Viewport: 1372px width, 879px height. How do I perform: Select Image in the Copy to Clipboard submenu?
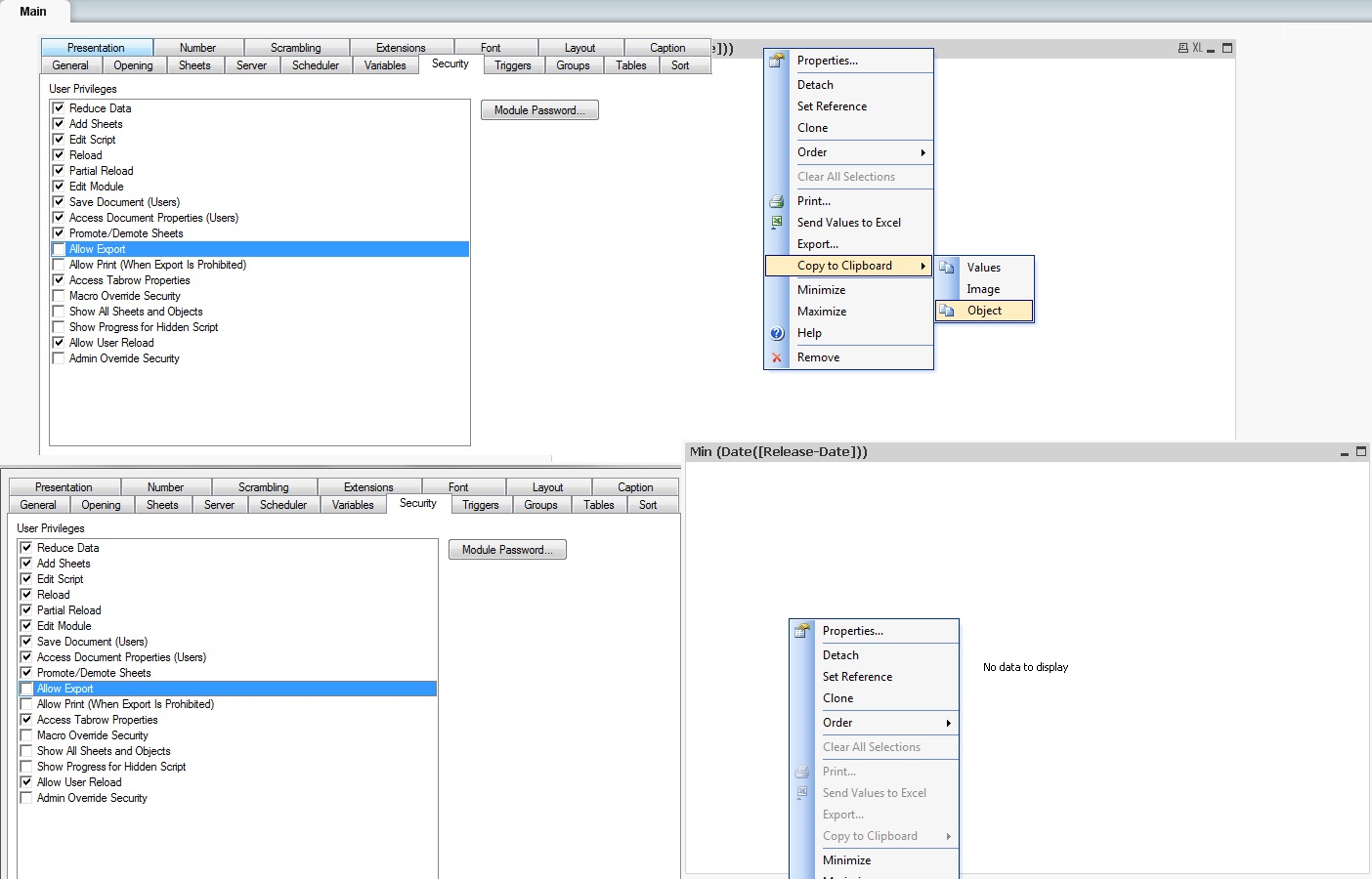(x=984, y=289)
